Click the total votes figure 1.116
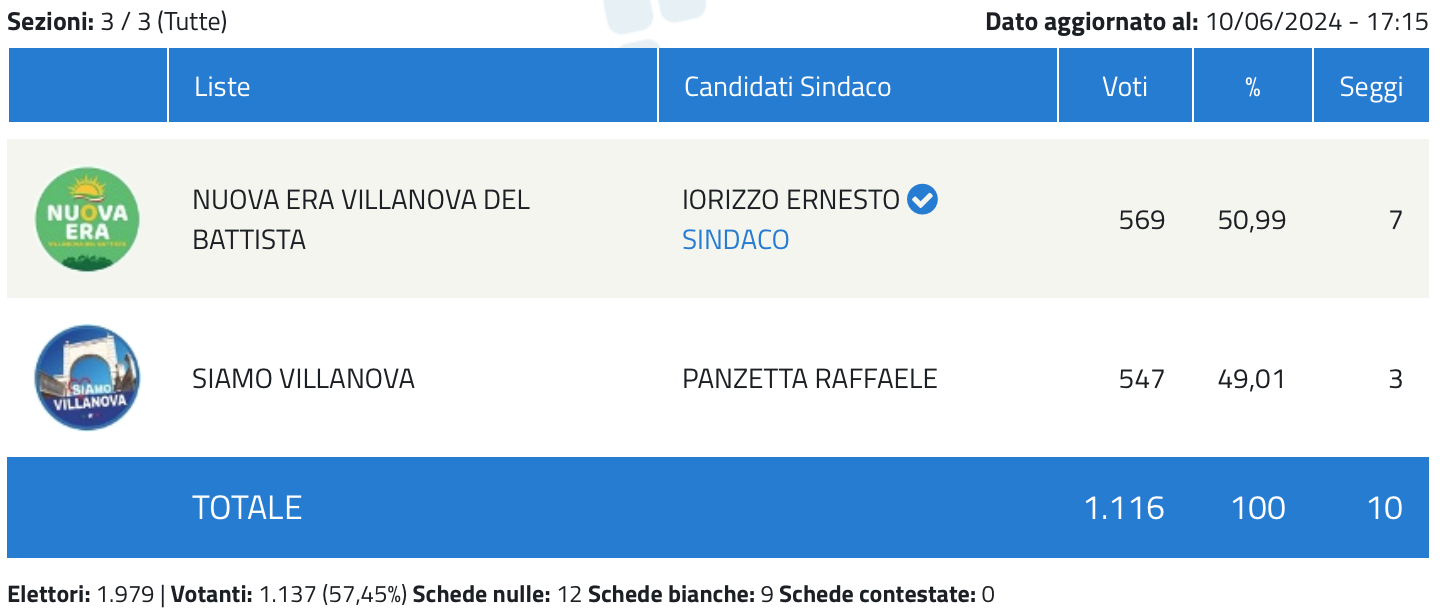The height and width of the screenshot is (612, 1446). (1124, 508)
